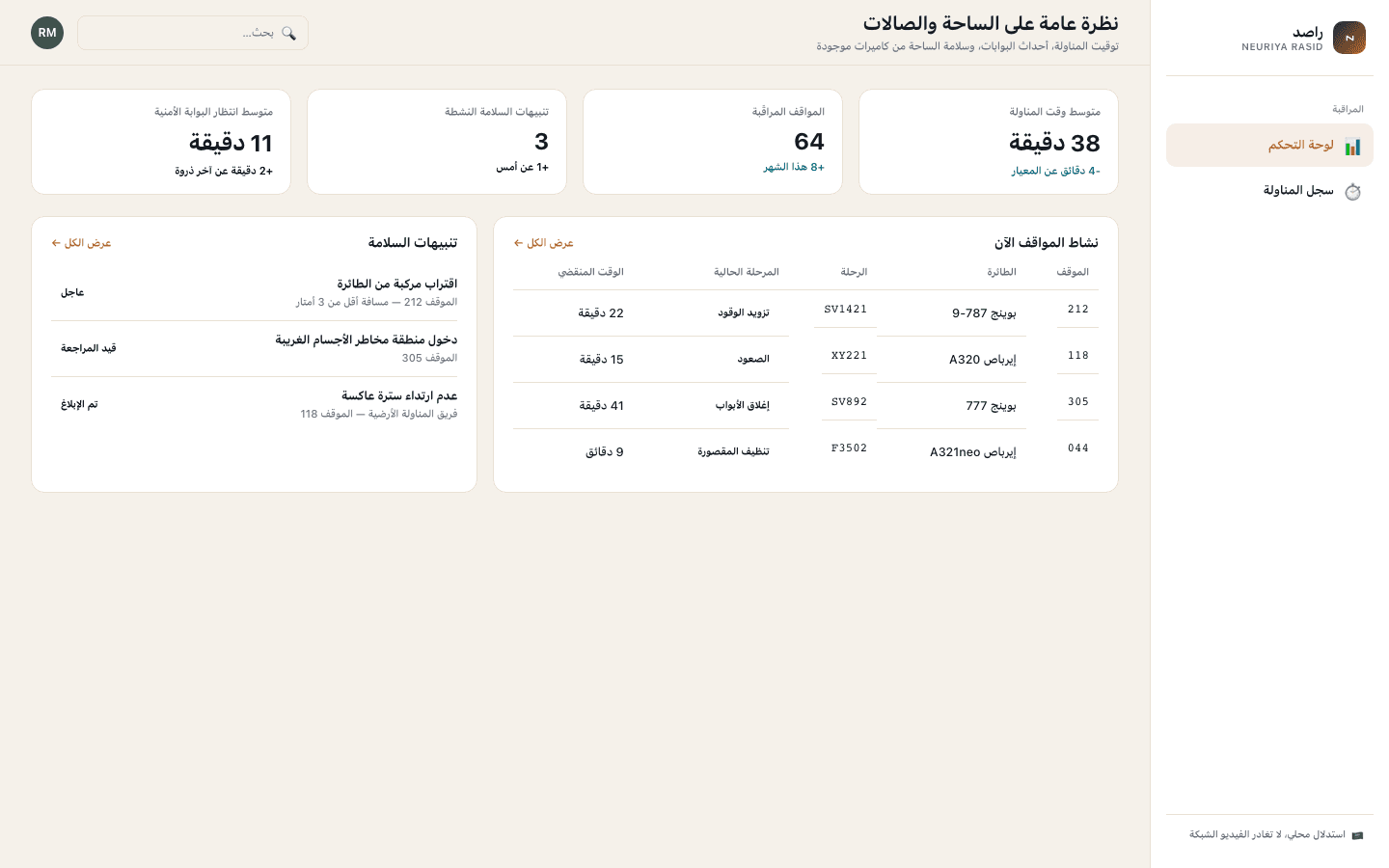Click flight XY221 in the table
This screenshot has width=1389, height=868.
click(x=849, y=356)
